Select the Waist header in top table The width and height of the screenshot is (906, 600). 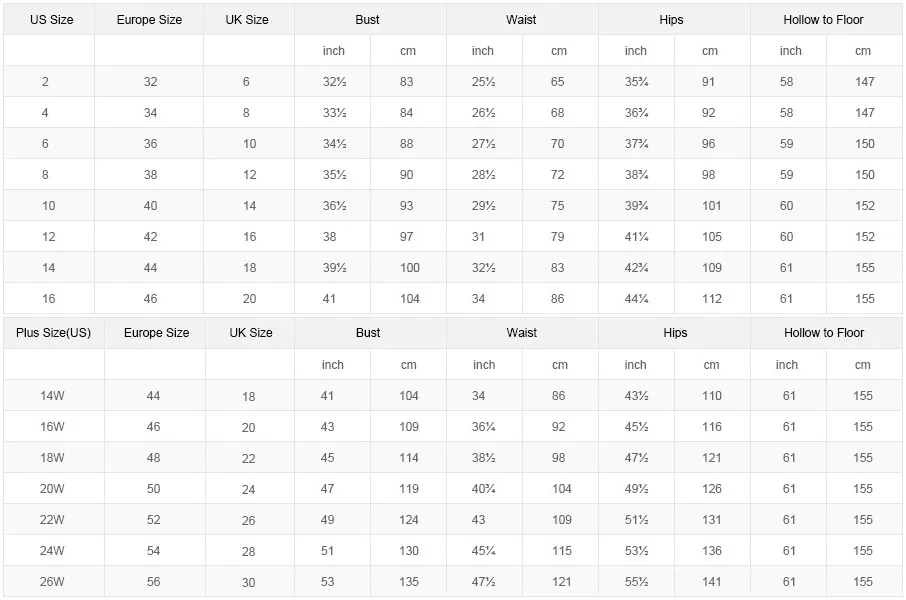click(x=521, y=20)
